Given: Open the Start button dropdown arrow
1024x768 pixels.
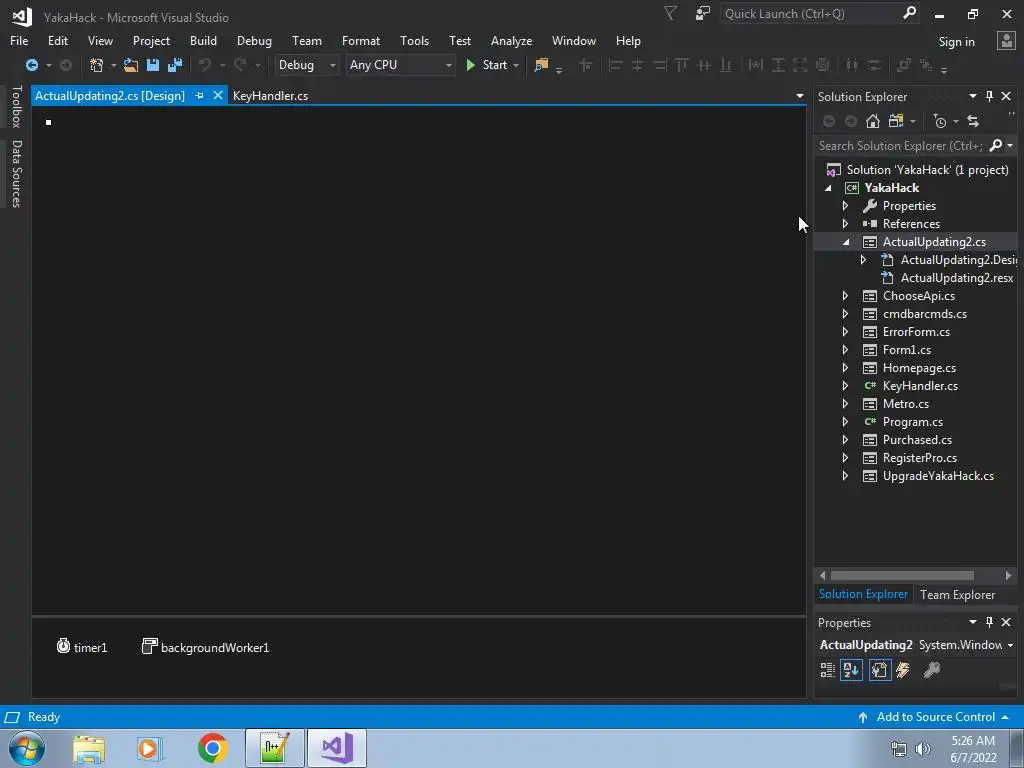Looking at the screenshot, I should pyautogui.click(x=516, y=65).
